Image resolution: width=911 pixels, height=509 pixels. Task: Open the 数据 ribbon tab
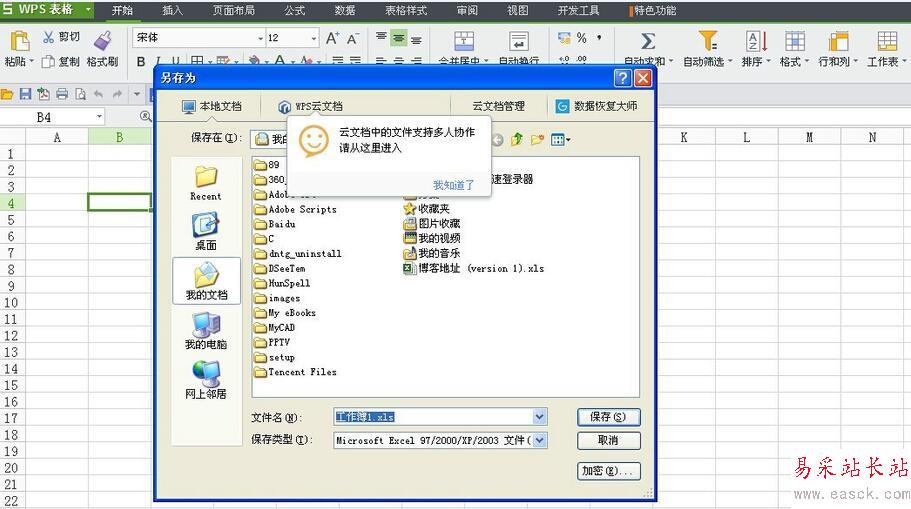point(345,10)
